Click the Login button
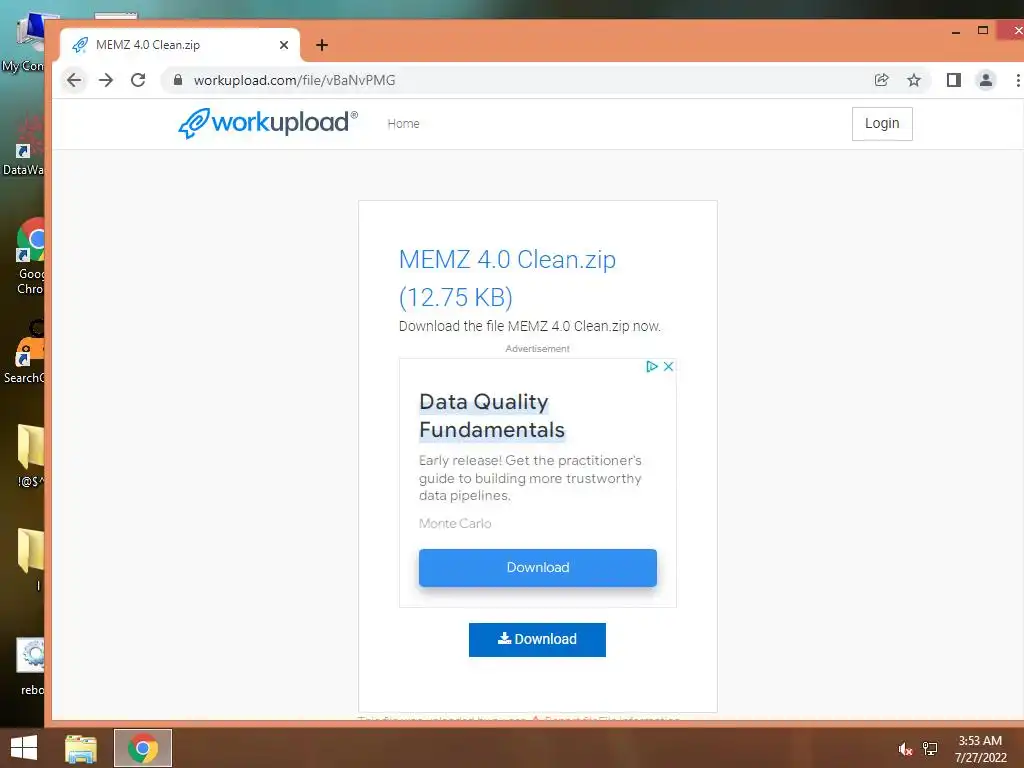 pyautogui.click(x=882, y=123)
